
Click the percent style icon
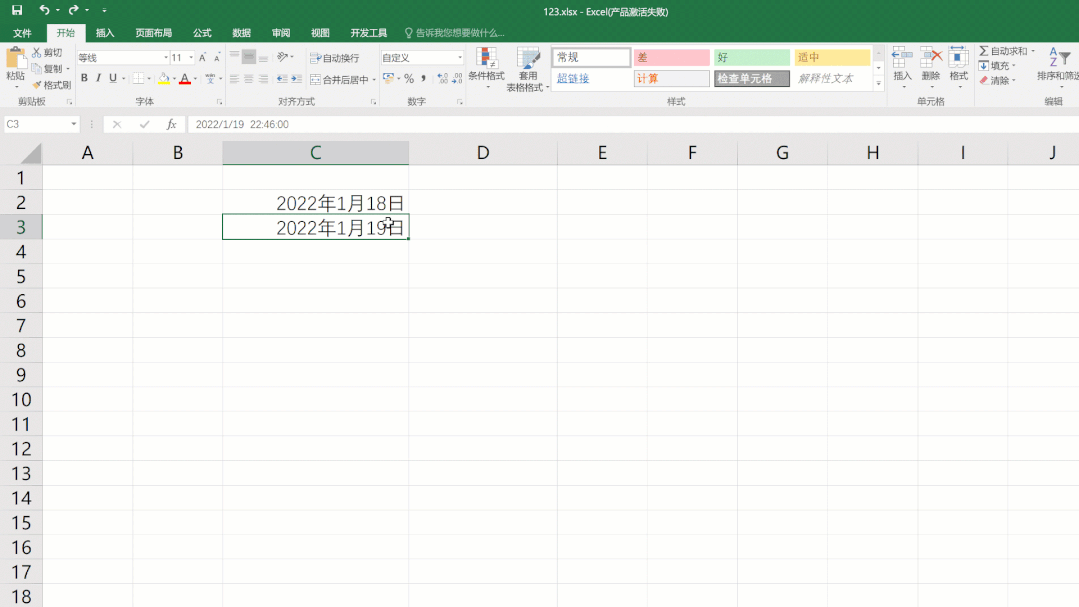[x=409, y=79]
